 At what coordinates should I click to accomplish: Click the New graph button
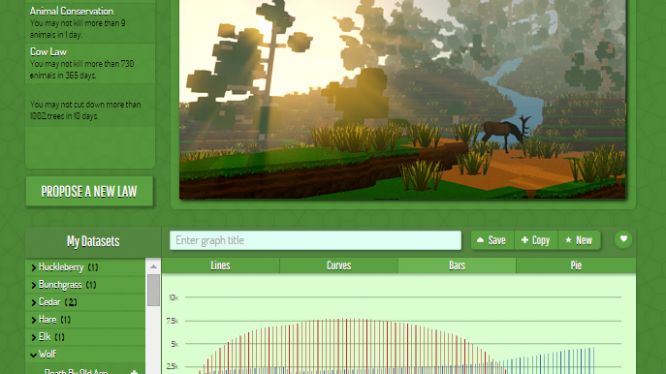[579, 240]
